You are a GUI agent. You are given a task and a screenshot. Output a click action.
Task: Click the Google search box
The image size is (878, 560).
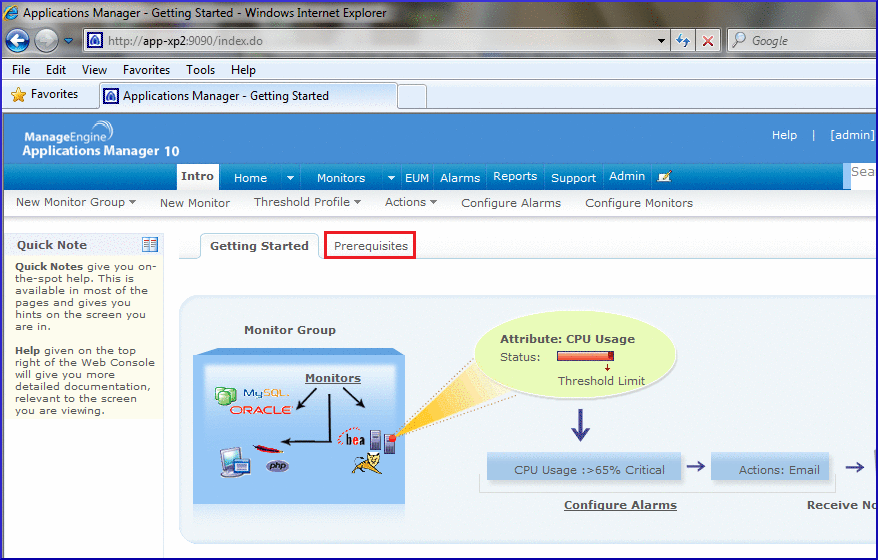(806, 41)
